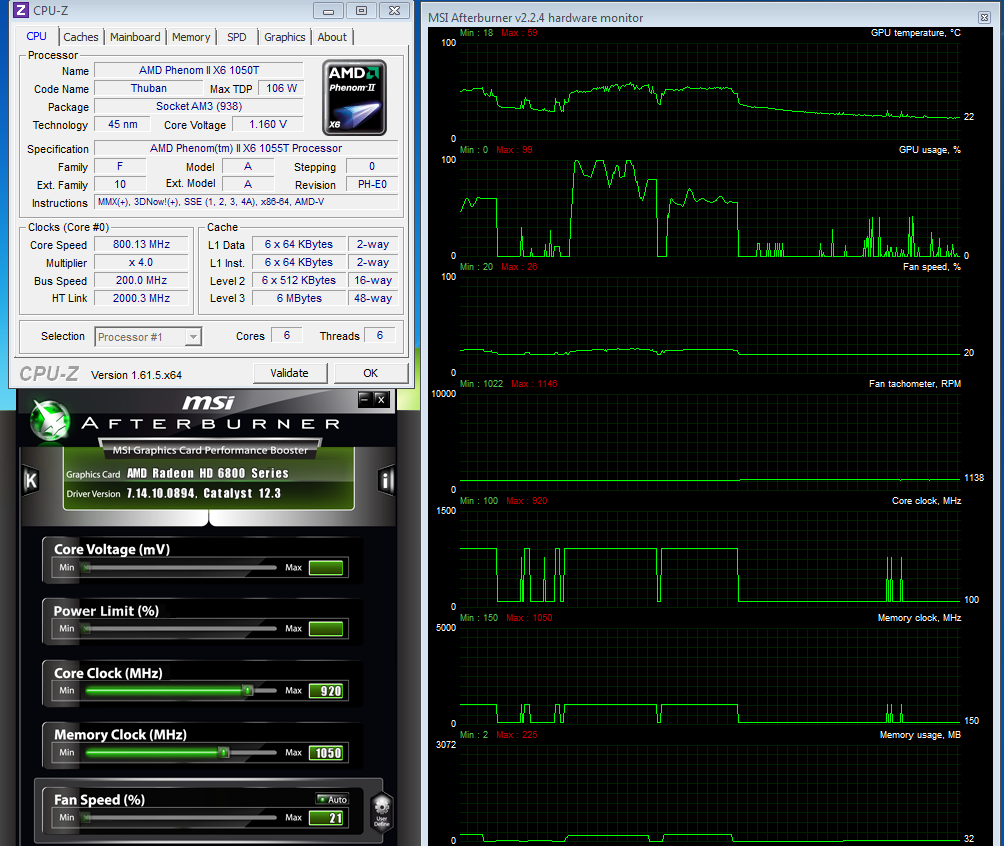Viewport: 1004px width, 846px height.
Task: Switch to the CPU tab
Action: coord(36,37)
